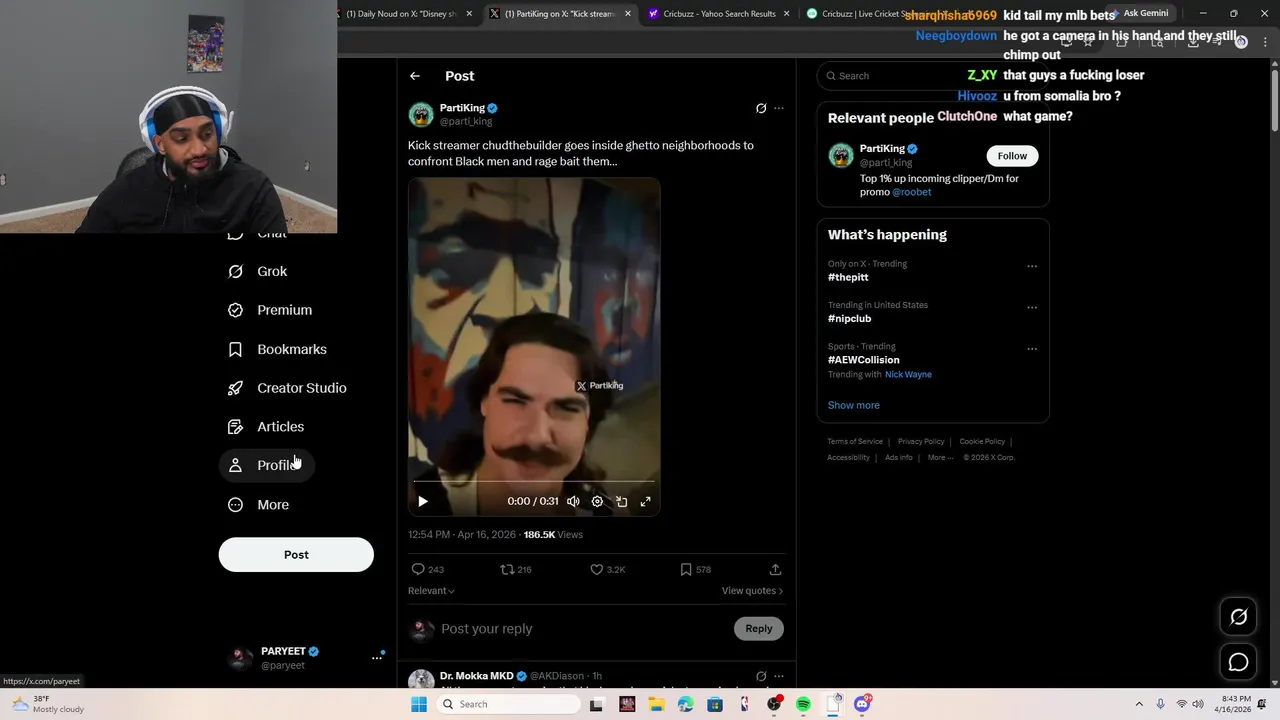The width and height of the screenshot is (1280, 720).
Task: Open View quotes link
Action: tap(752, 591)
